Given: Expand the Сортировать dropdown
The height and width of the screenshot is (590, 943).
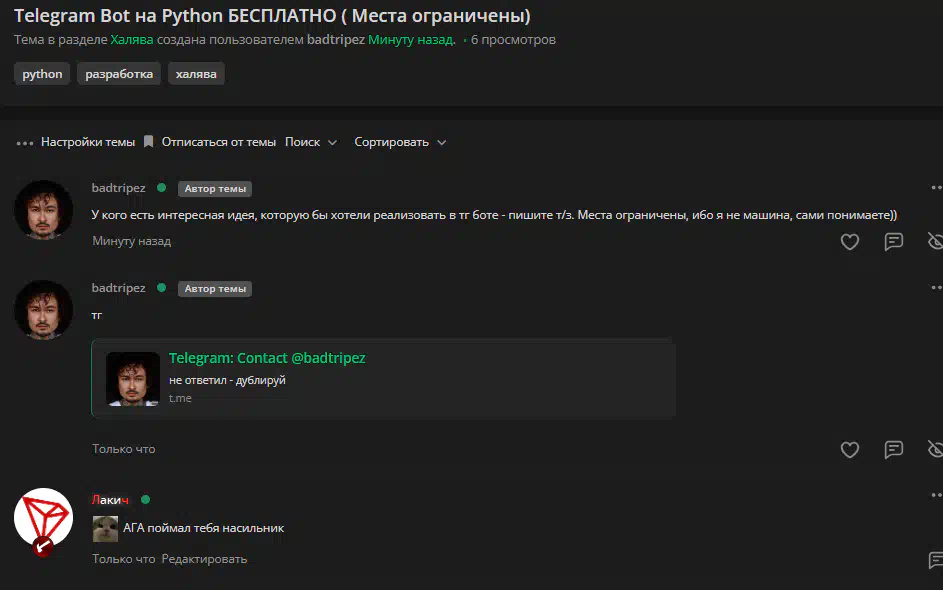Looking at the screenshot, I should (x=400, y=142).
